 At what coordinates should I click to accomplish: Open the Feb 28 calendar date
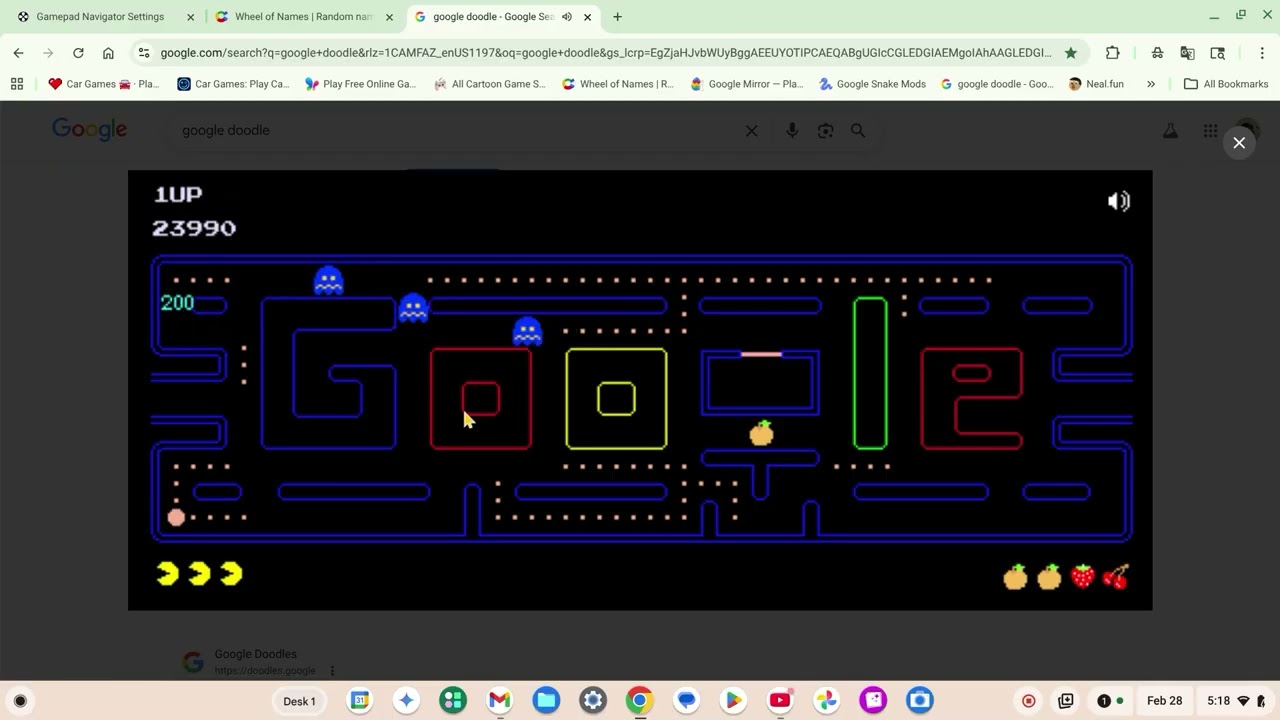[1164, 701]
